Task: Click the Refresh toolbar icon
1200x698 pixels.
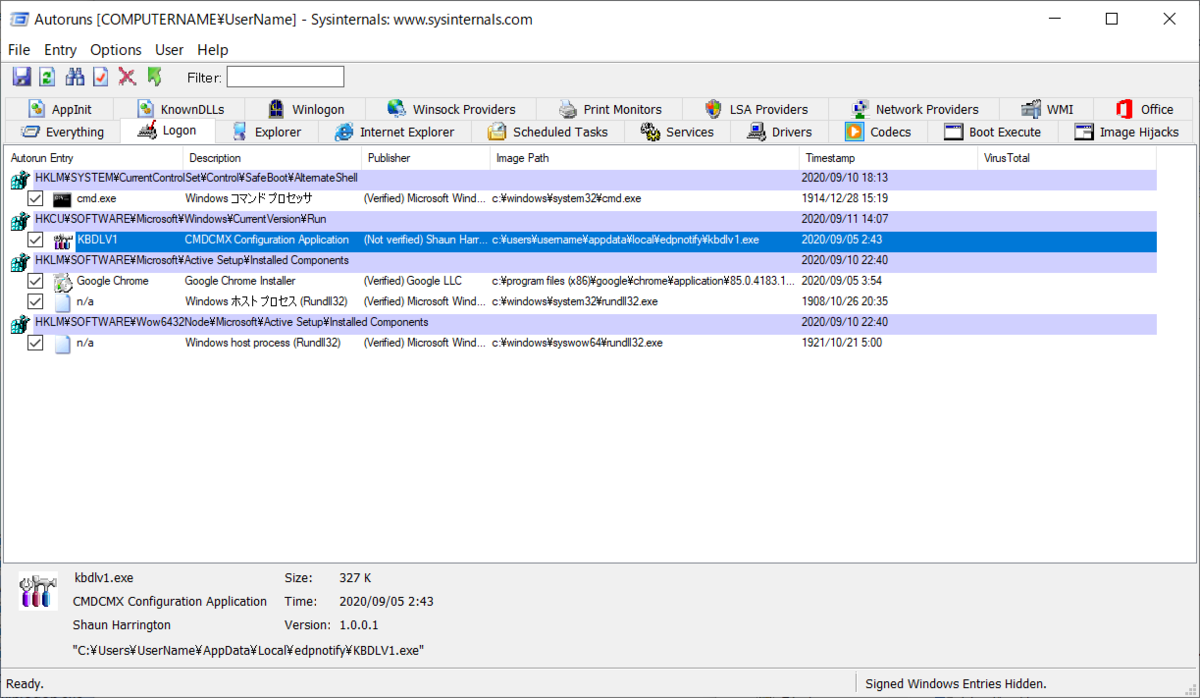Action: pyautogui.click(x=47, y=77)
